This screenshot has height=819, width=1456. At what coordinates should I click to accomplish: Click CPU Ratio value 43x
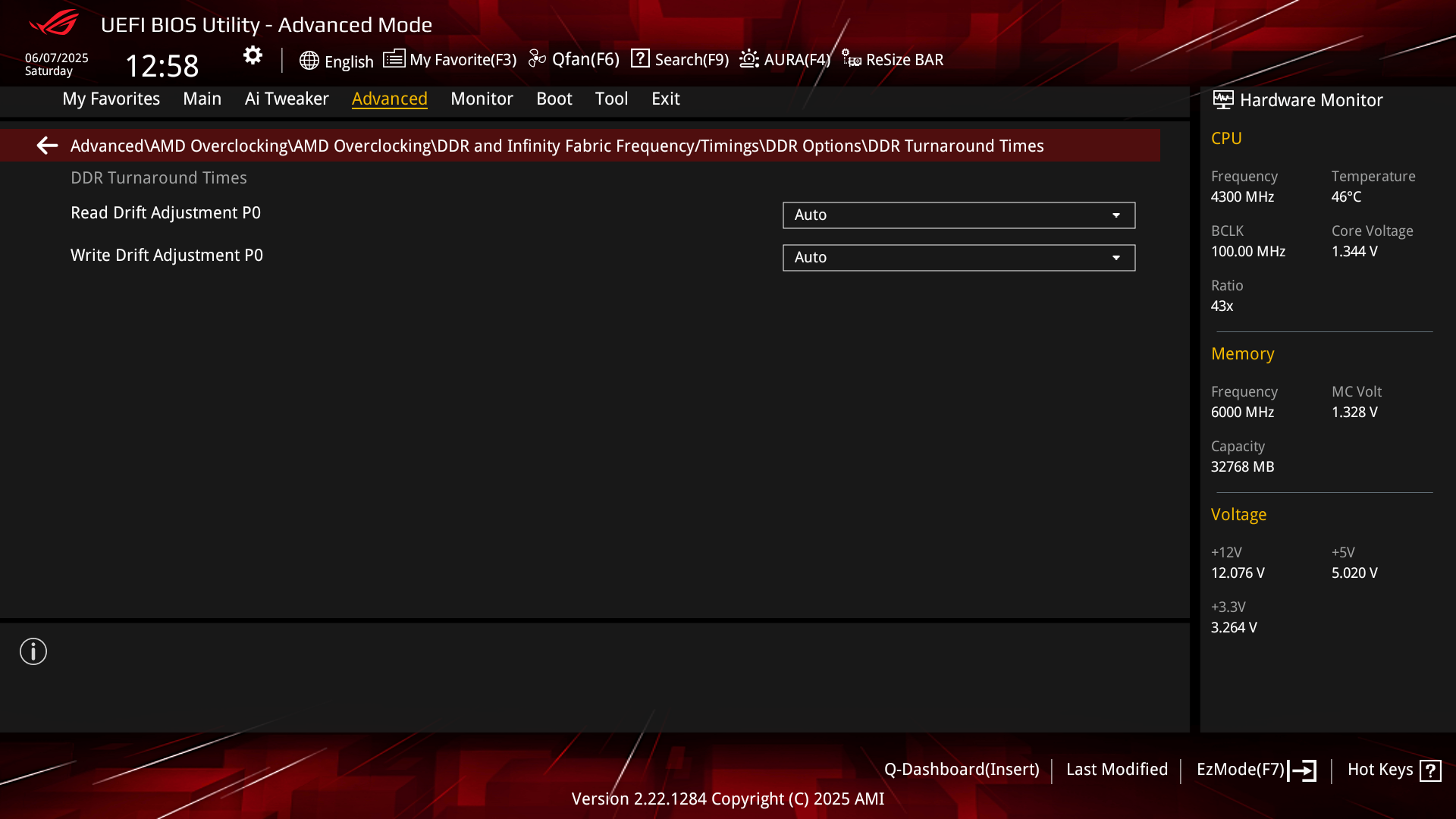1222,306
